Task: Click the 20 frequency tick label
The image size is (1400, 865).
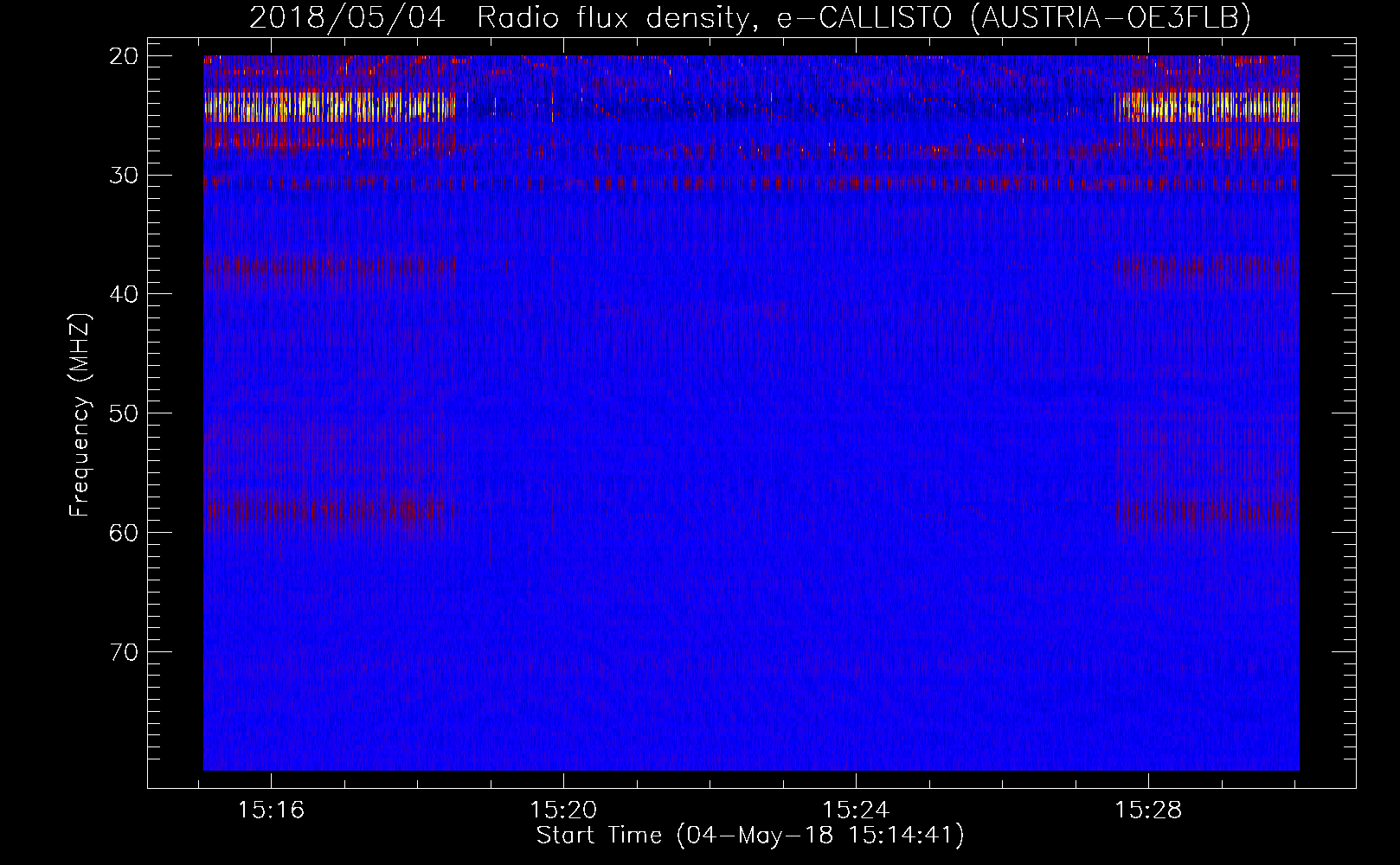Action: pyautogui.click(x=124, y=56)
